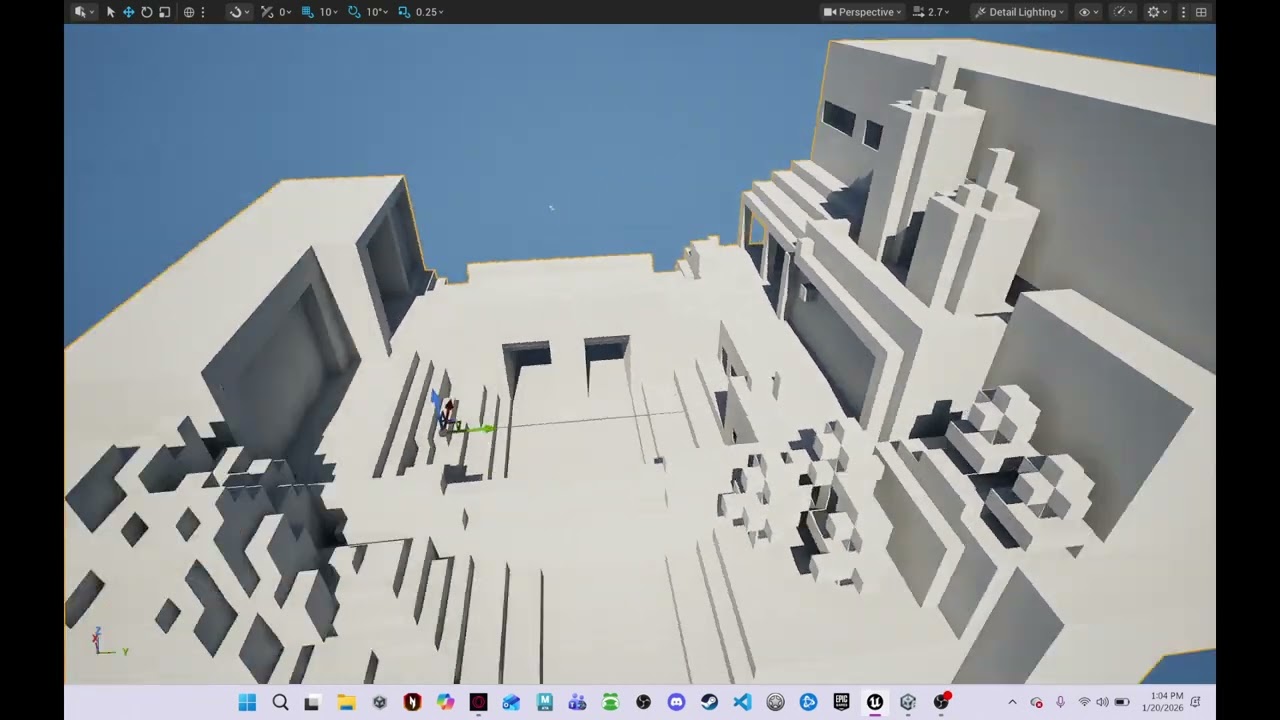1280x720 pixels.
Task: Toggle scale snapping
Action: point(404,12)
